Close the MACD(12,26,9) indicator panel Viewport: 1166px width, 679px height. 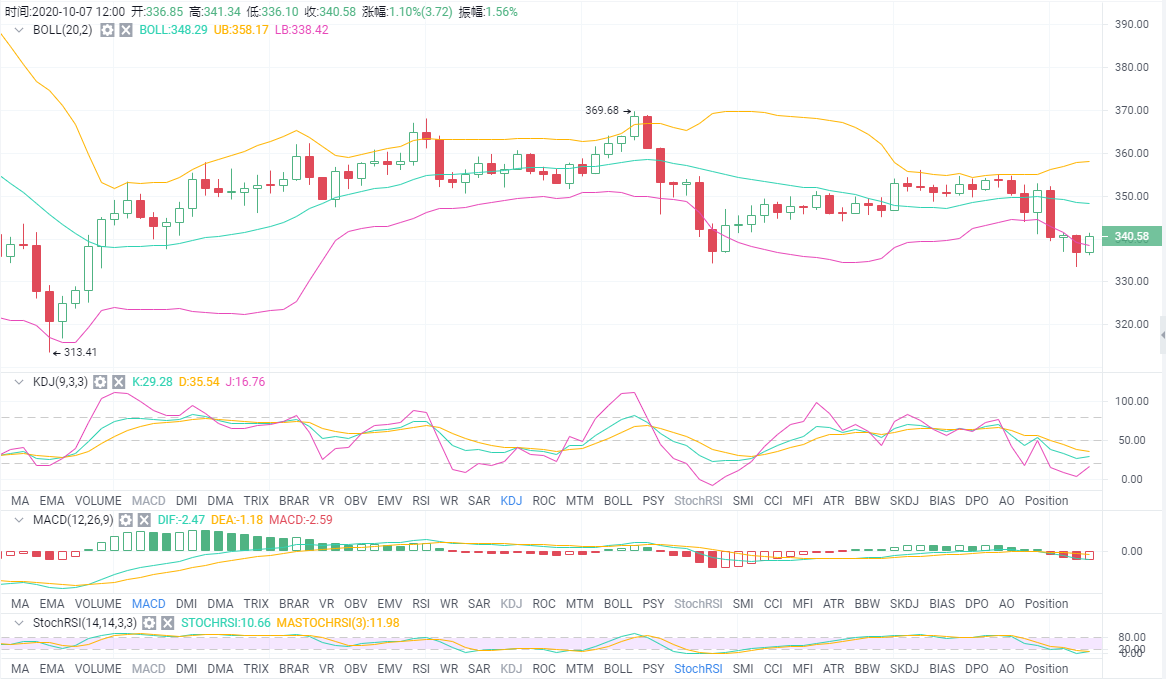143,520
